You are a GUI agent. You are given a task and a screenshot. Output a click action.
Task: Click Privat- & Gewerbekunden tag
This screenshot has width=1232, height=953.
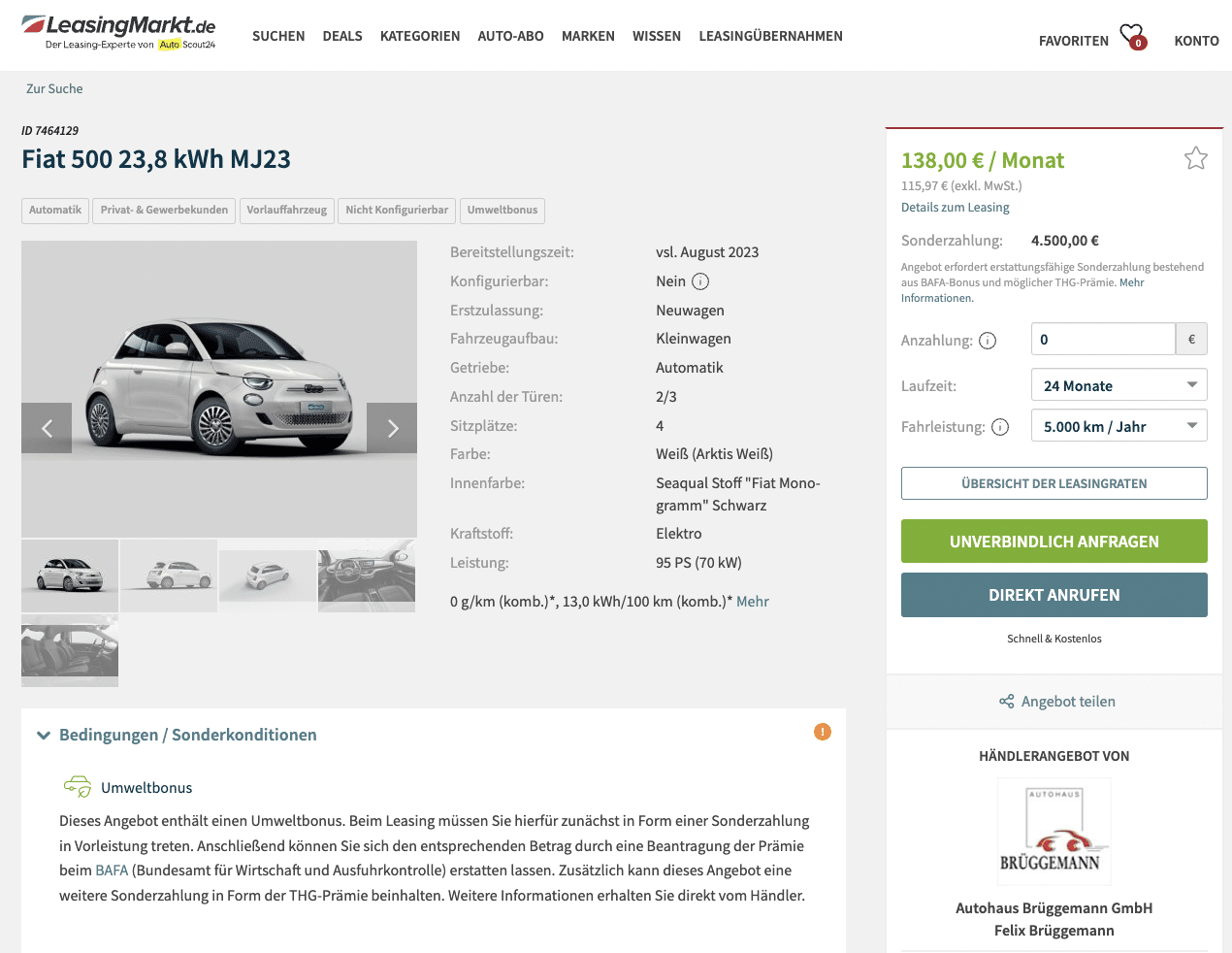pos(164,211)
